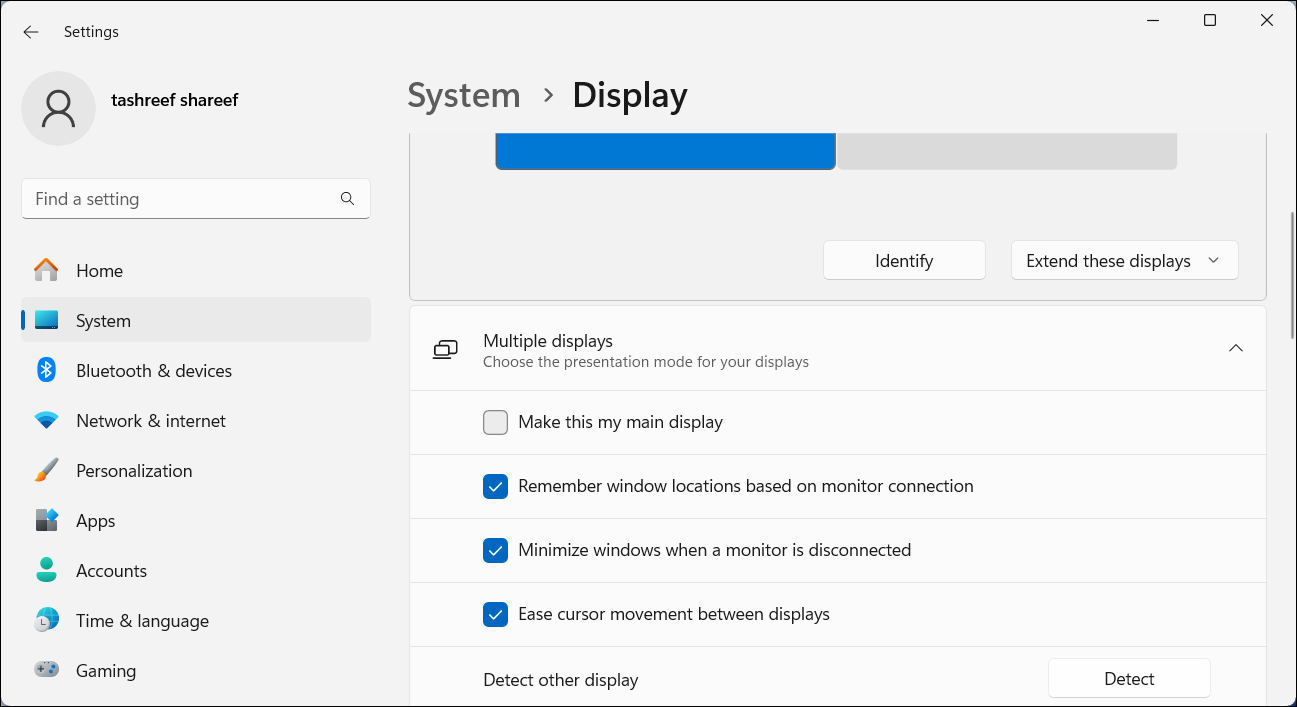Disable Remember window locations based on monitor connection
The width and height of the screenshot is (1297, 707).
tap(495, 486)
